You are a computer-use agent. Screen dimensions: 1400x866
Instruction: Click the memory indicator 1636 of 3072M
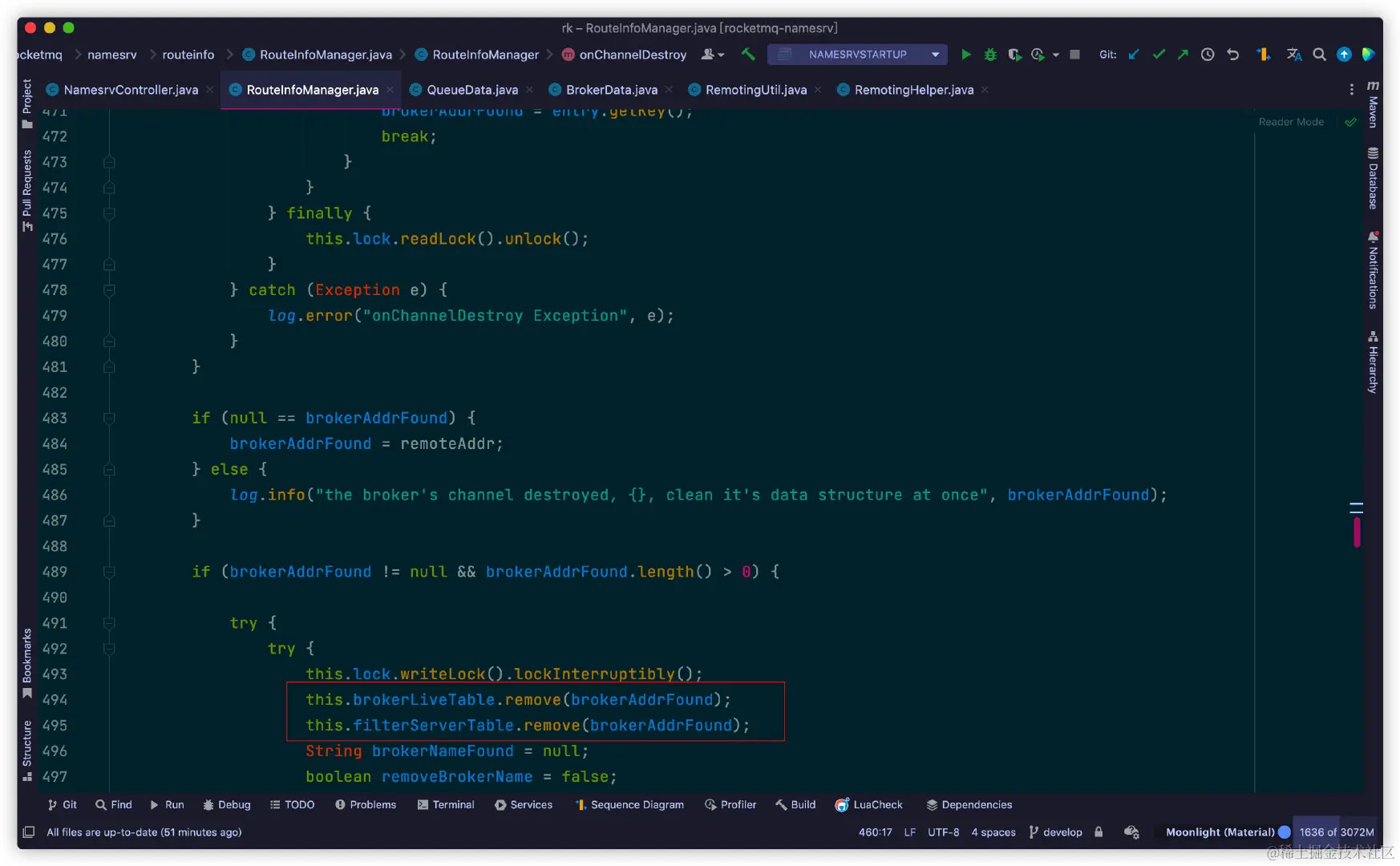click(1337, 832)
